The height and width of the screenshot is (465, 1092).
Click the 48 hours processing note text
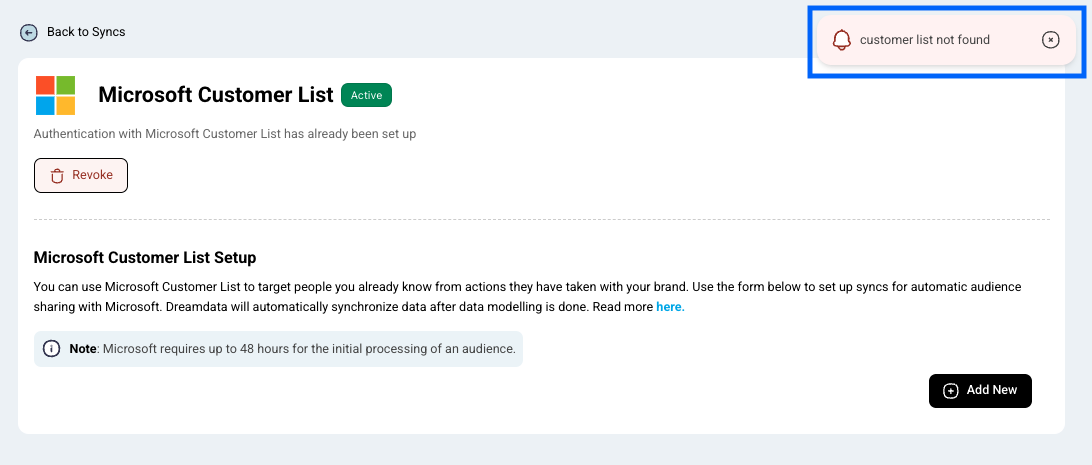point(309,349)
